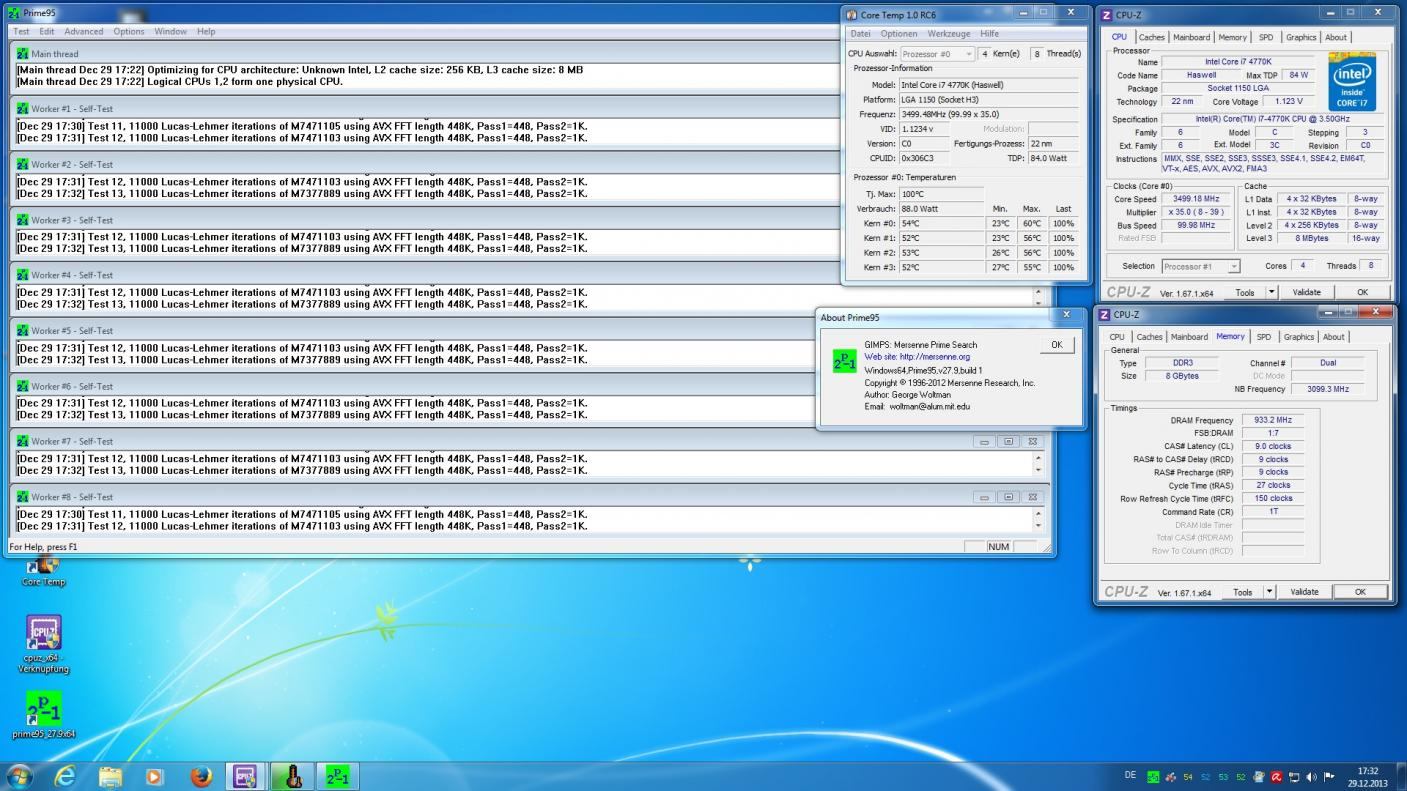This screenshot has width=1407, height=791.
Task: Click Worker #5 Self-Test window icon
Action: 22,331
